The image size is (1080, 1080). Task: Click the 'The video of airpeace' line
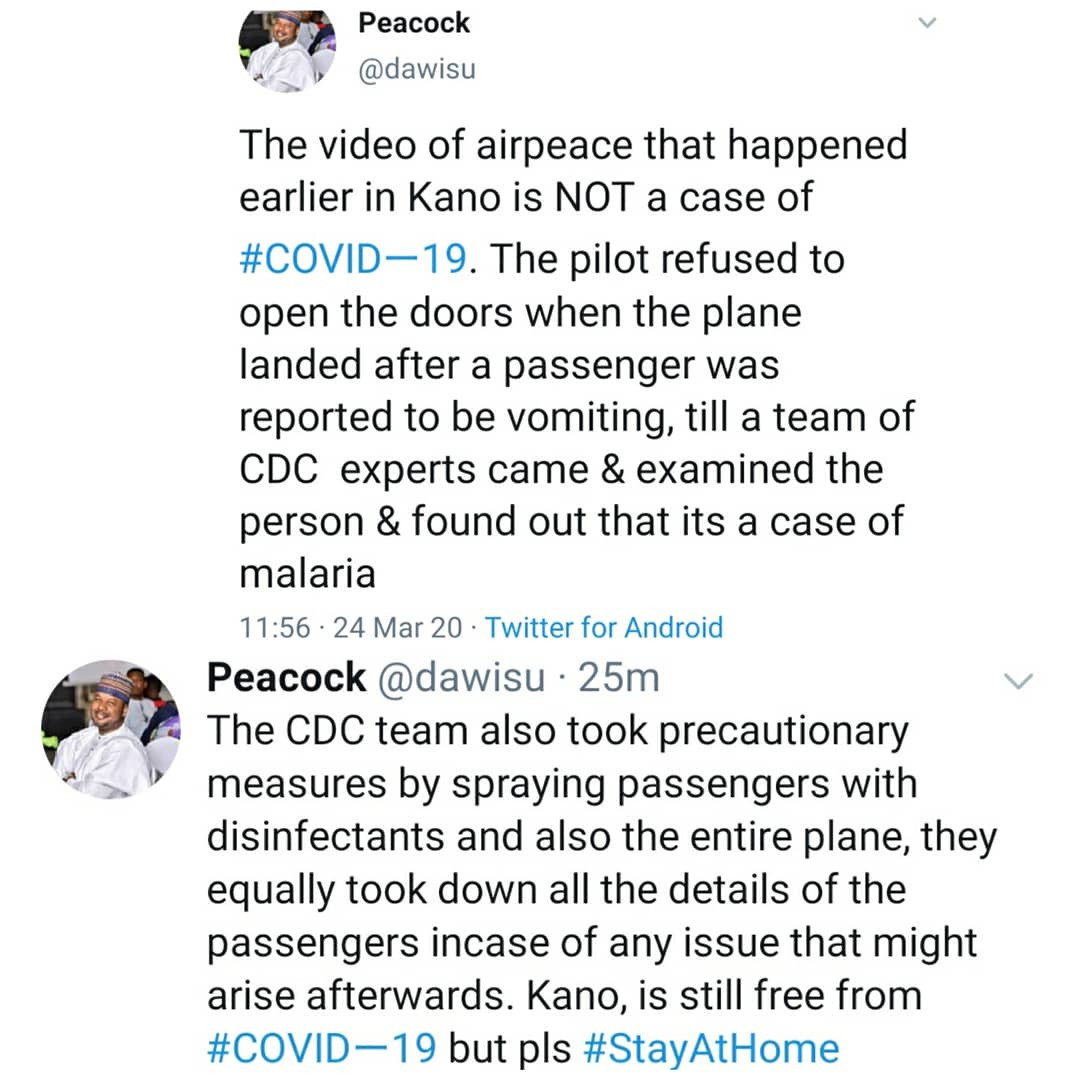tap(574, 145)
